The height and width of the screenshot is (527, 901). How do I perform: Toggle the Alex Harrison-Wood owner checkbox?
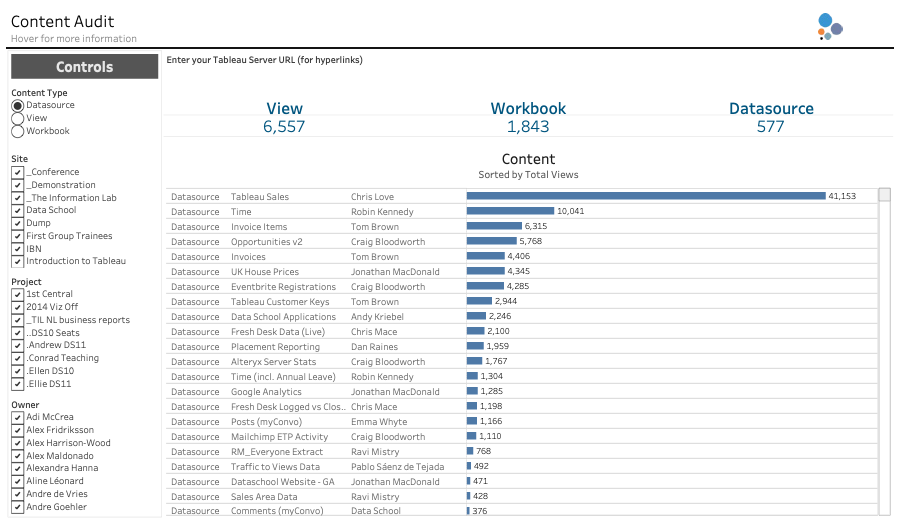coord(17,444)
